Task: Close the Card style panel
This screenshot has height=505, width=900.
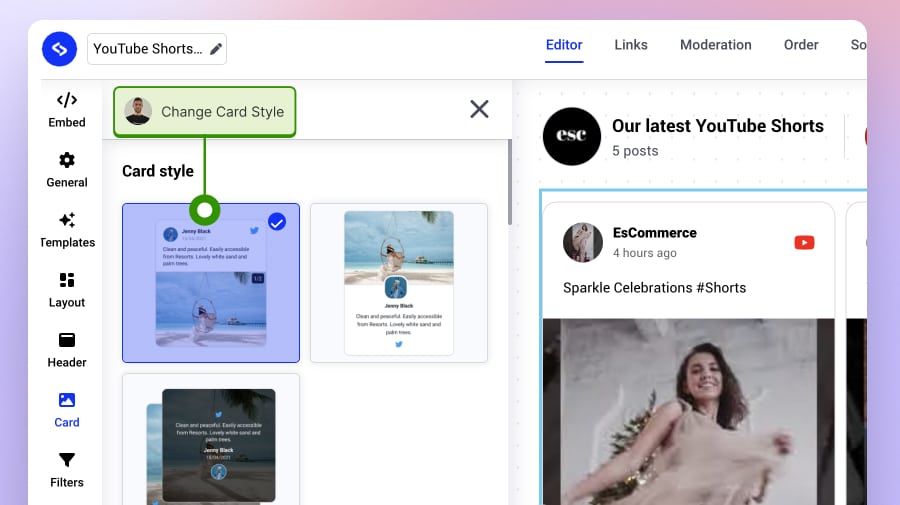Action: pos(479,109)
